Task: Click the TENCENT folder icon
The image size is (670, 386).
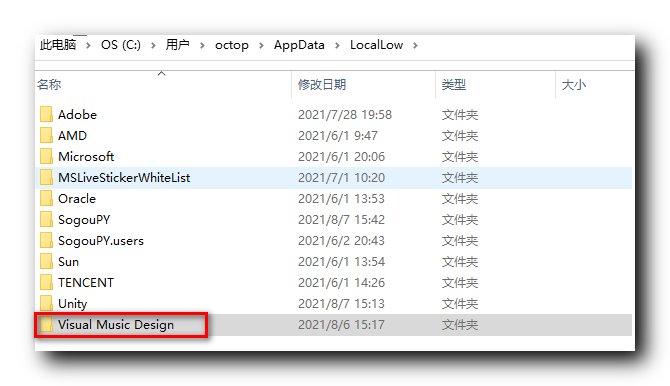Action: 46,282
